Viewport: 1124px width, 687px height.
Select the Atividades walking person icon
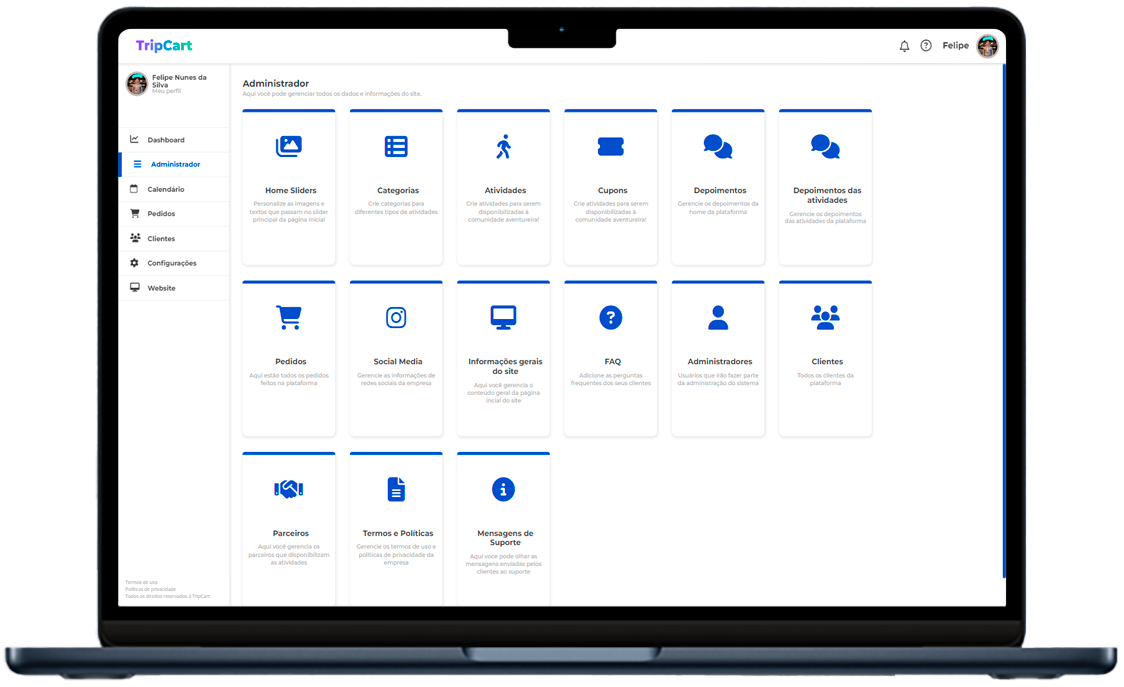tap(503, 146)
